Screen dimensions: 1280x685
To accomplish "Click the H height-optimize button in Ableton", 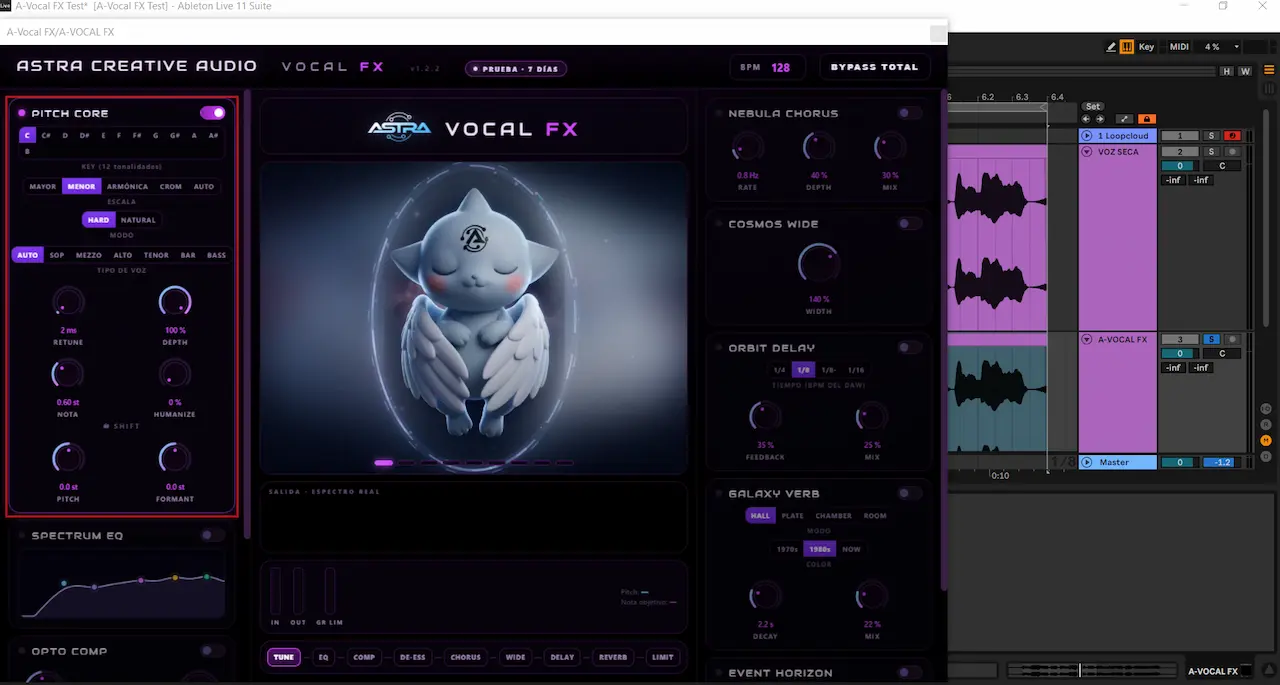I will [1227, 71].
